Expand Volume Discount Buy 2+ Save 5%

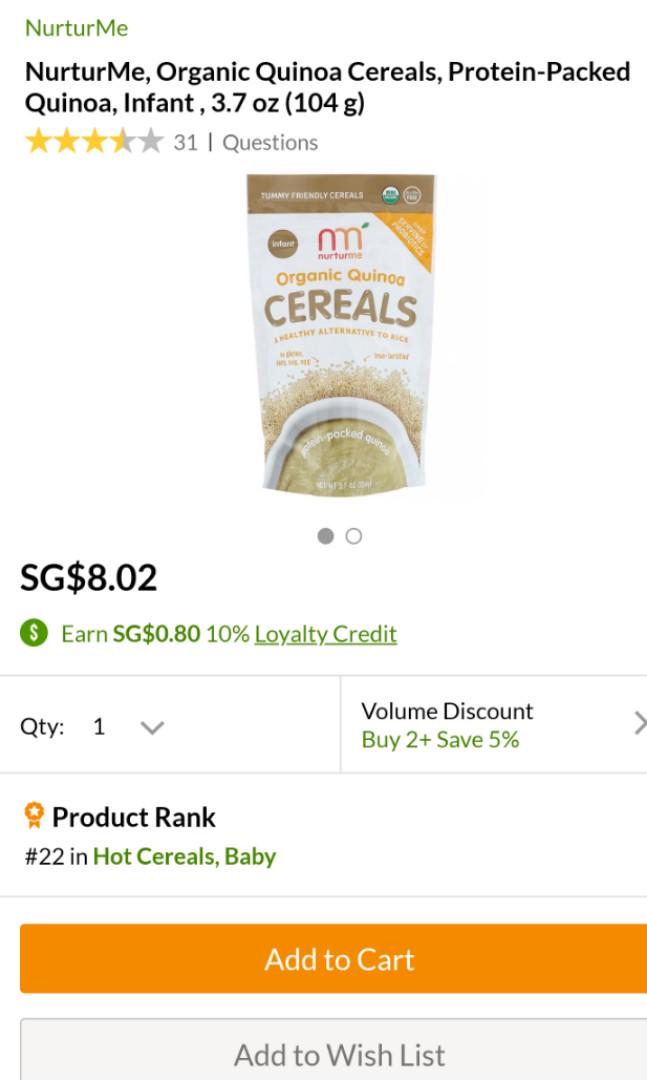coord(447,726)
